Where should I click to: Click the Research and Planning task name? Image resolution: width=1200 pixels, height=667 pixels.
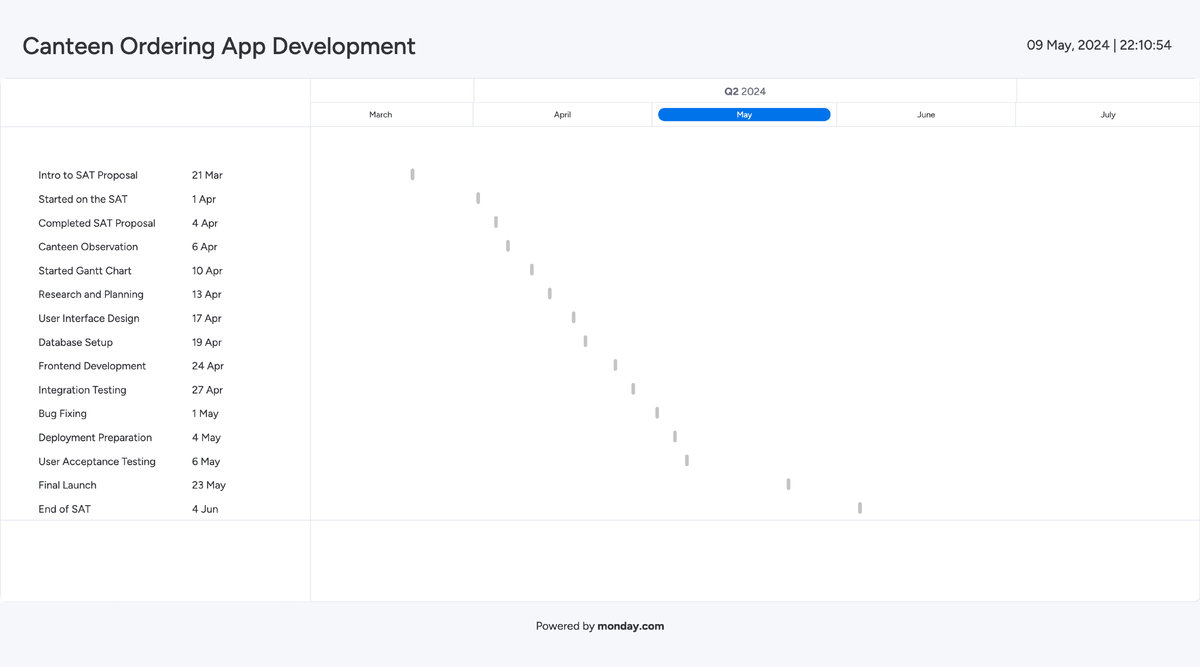91,294
